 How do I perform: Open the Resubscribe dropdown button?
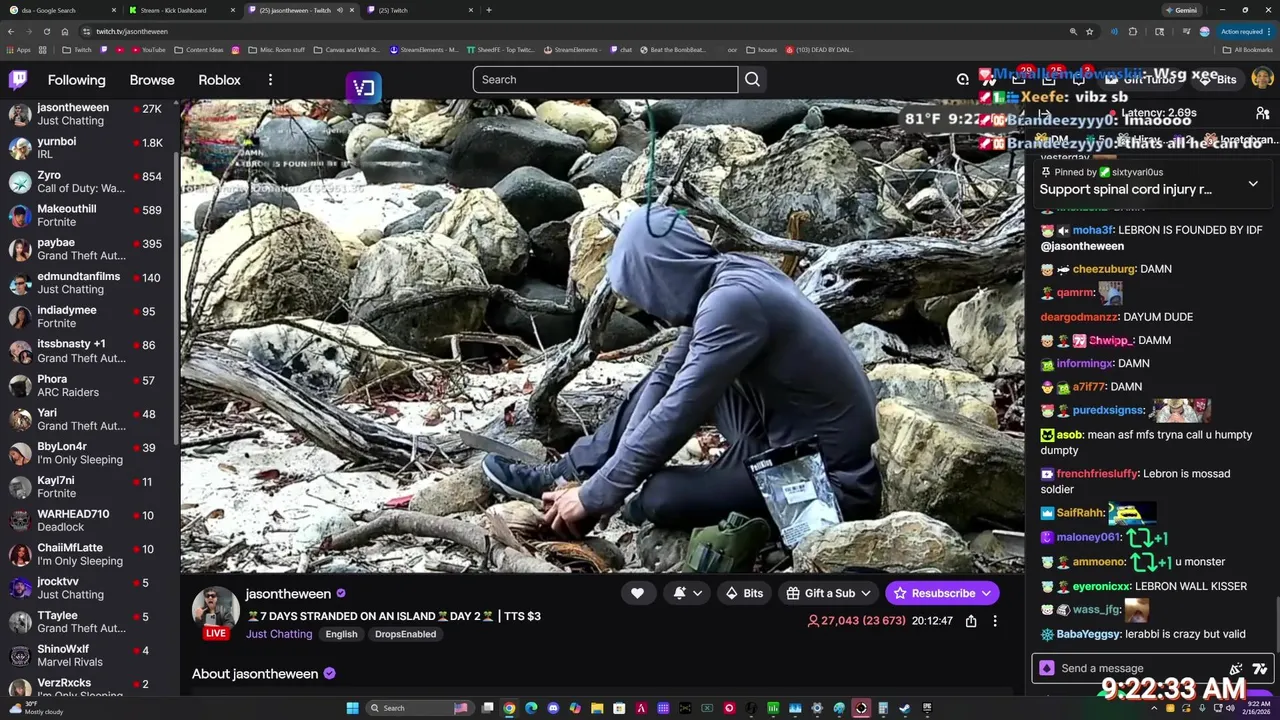942,593
